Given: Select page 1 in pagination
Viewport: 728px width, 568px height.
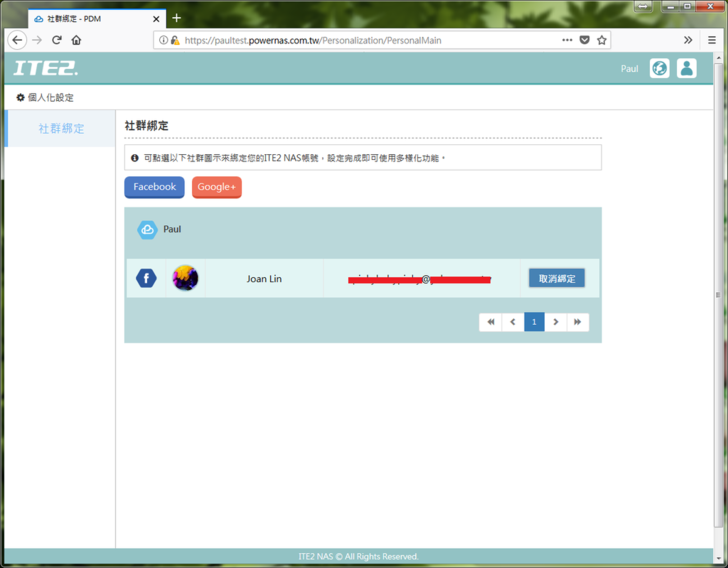Looking at the screenshot, I should tap(534, 322).
